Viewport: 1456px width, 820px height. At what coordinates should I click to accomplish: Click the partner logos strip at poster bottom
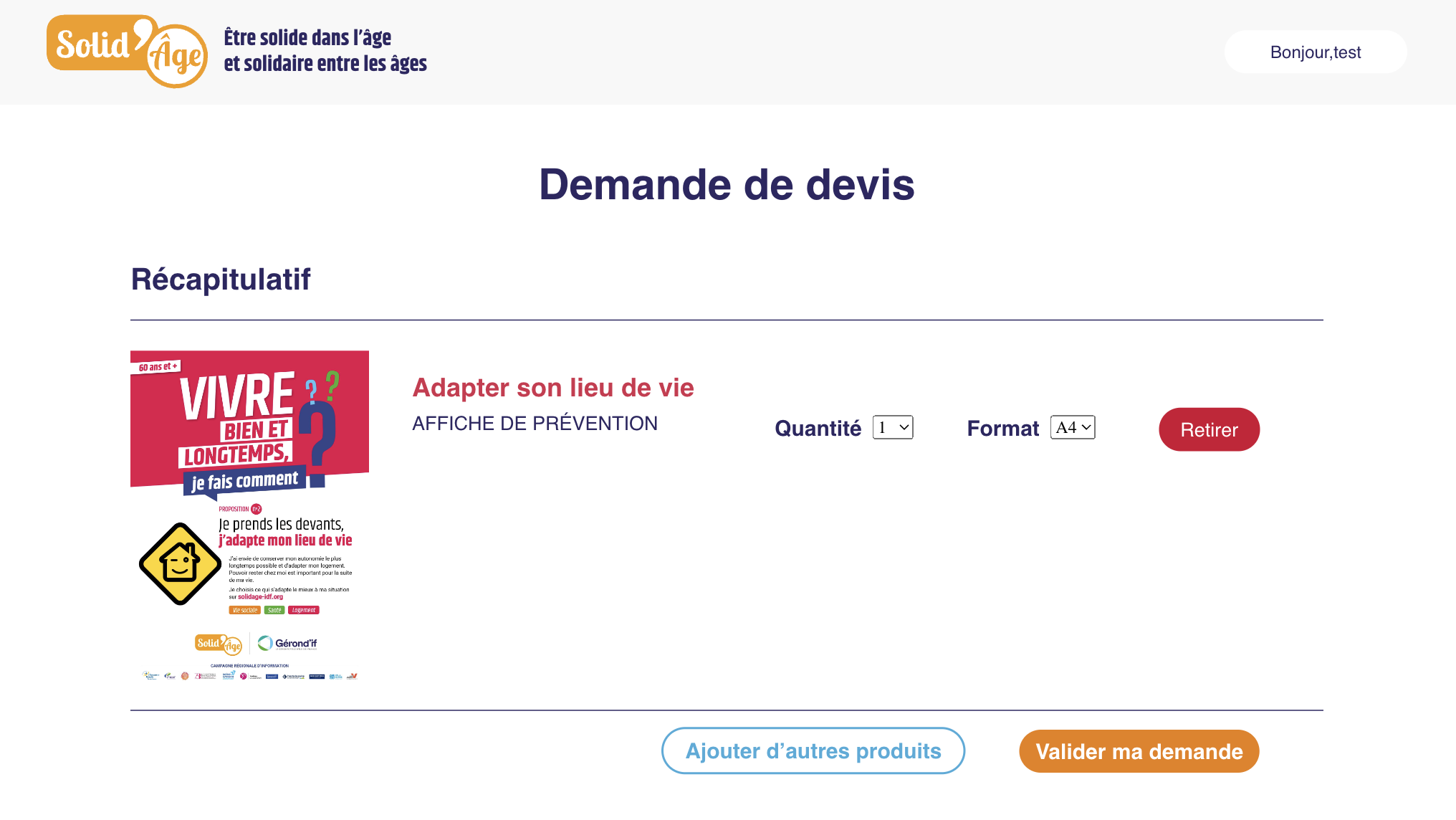click(249, 676)
